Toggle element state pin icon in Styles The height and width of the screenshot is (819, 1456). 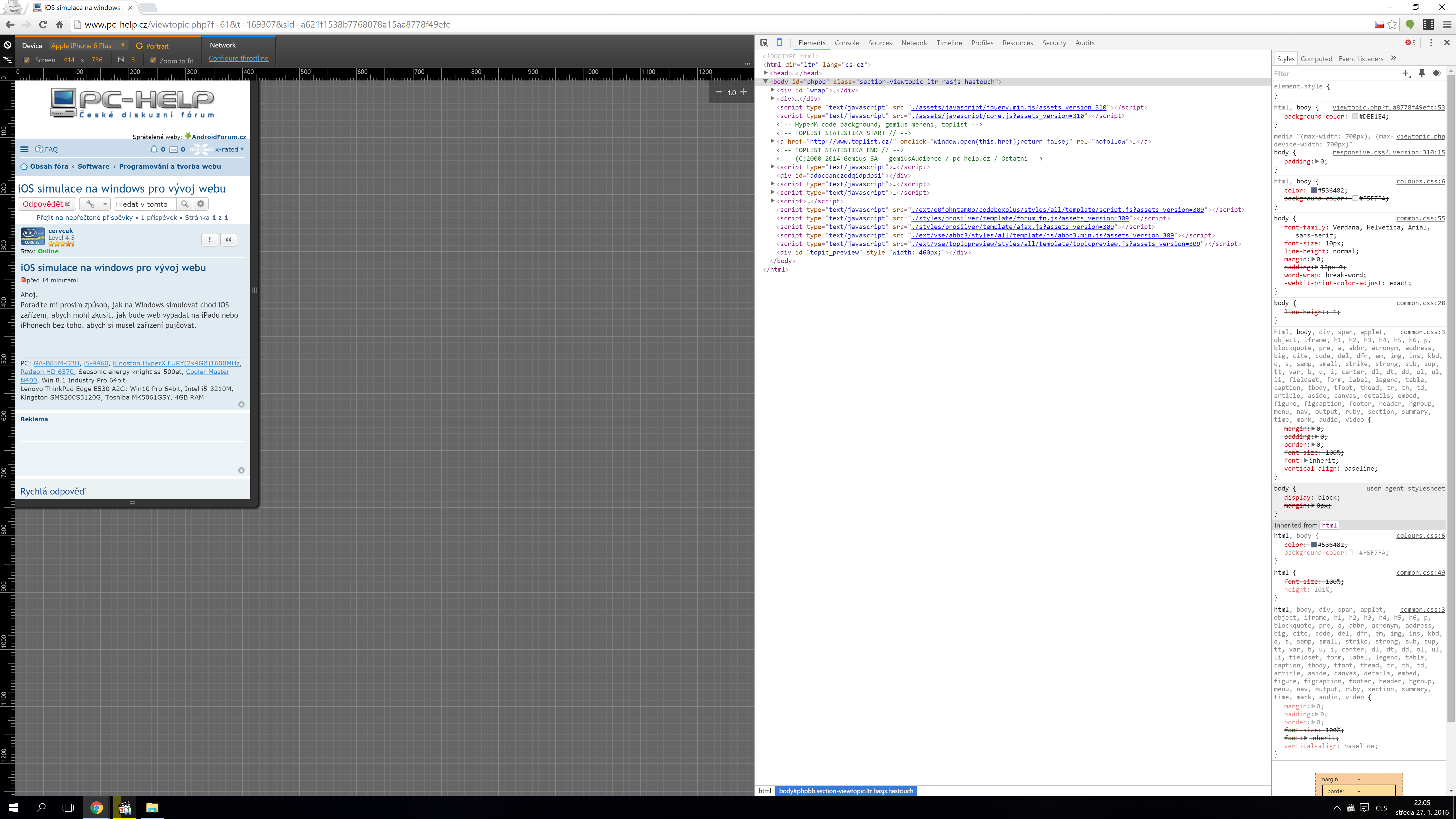click(1422, 73)
